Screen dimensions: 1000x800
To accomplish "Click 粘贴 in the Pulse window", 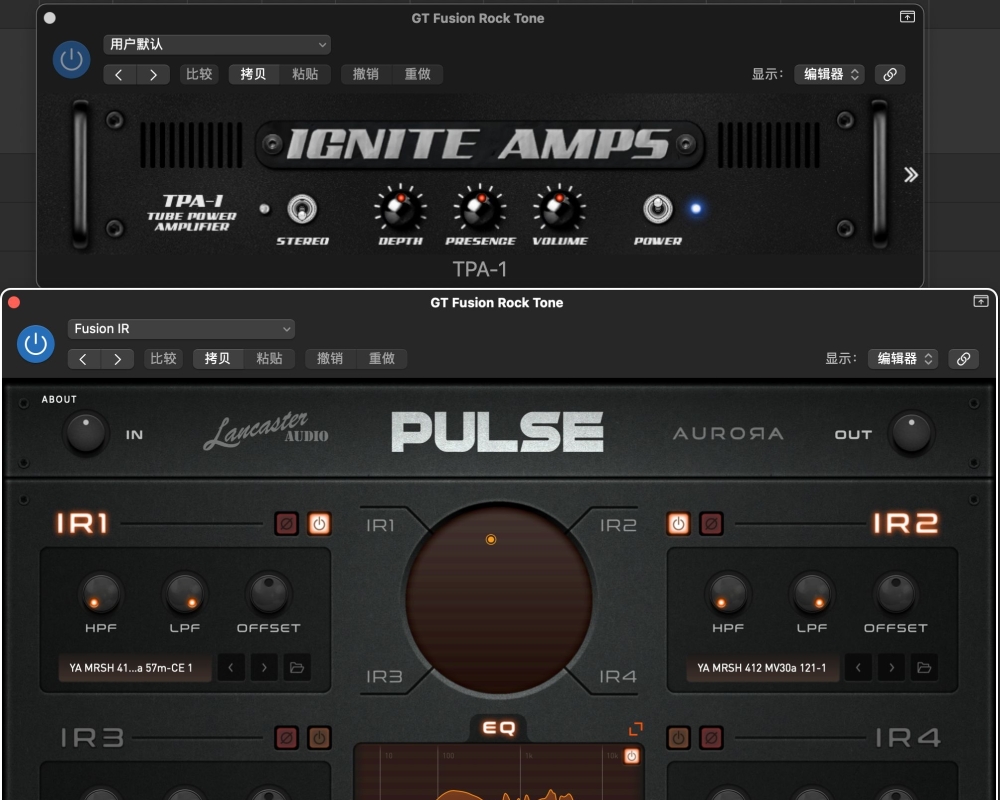I will [x=269, y=358].
